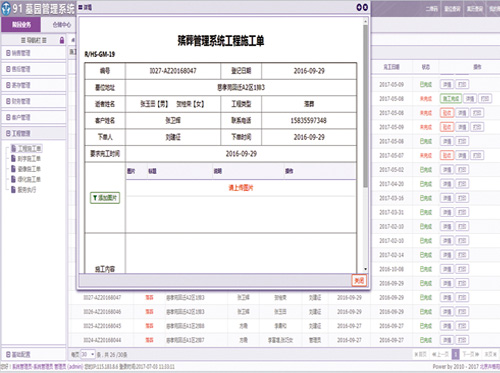Click 打印 for order I024-AZ20168044
Screen dimensions: 500x373
pos(462,340)
